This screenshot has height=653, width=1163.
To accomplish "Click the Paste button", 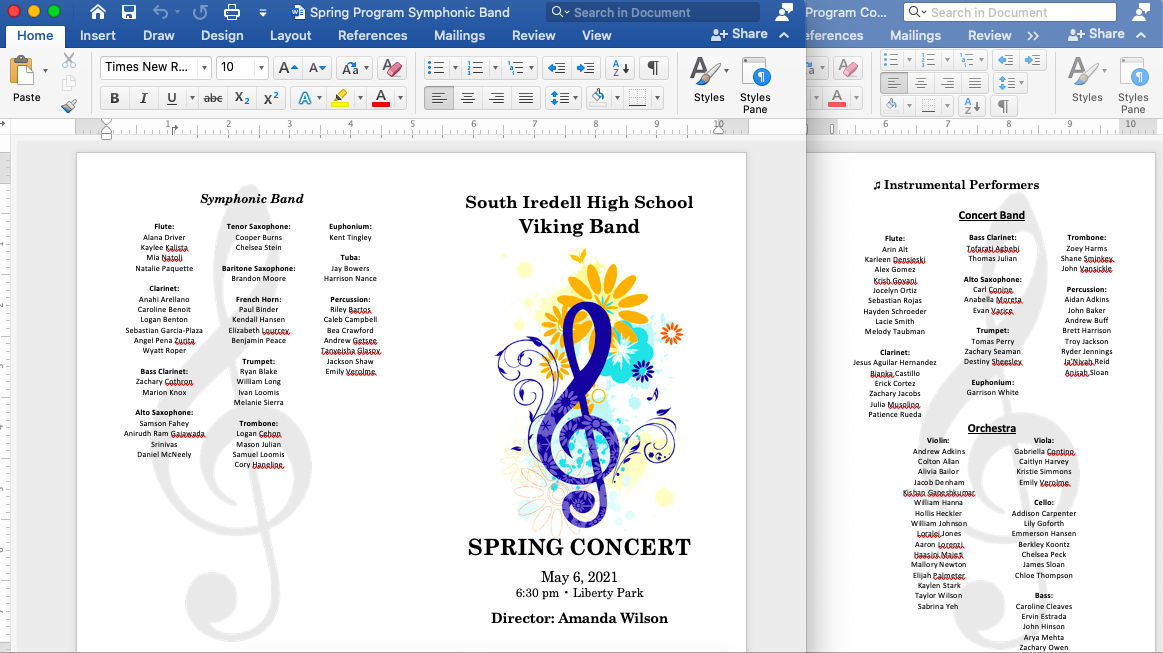I will pos(26,80).
